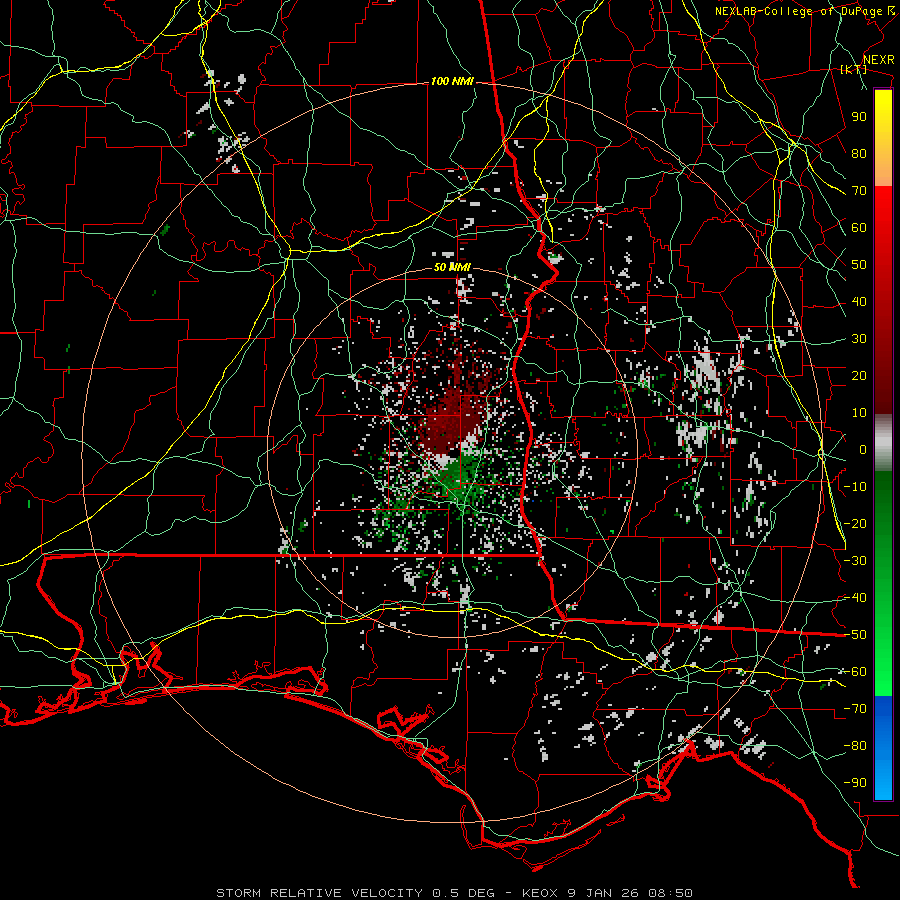The image size is (900, 900).
Task: Click the 10 value on velocity scale
Action: (x=859, y=413)
